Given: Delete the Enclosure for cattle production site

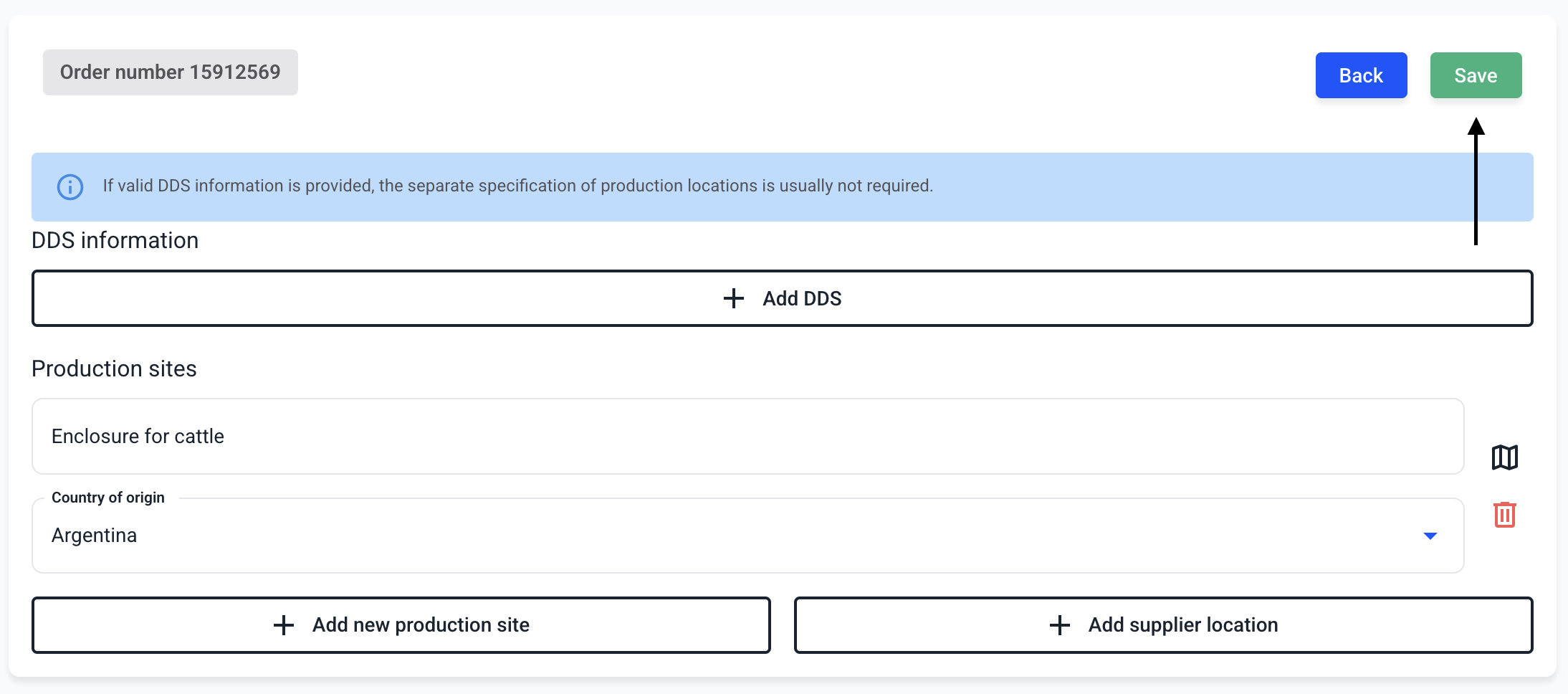Looking at the screenshot, I should (1504, 515).
